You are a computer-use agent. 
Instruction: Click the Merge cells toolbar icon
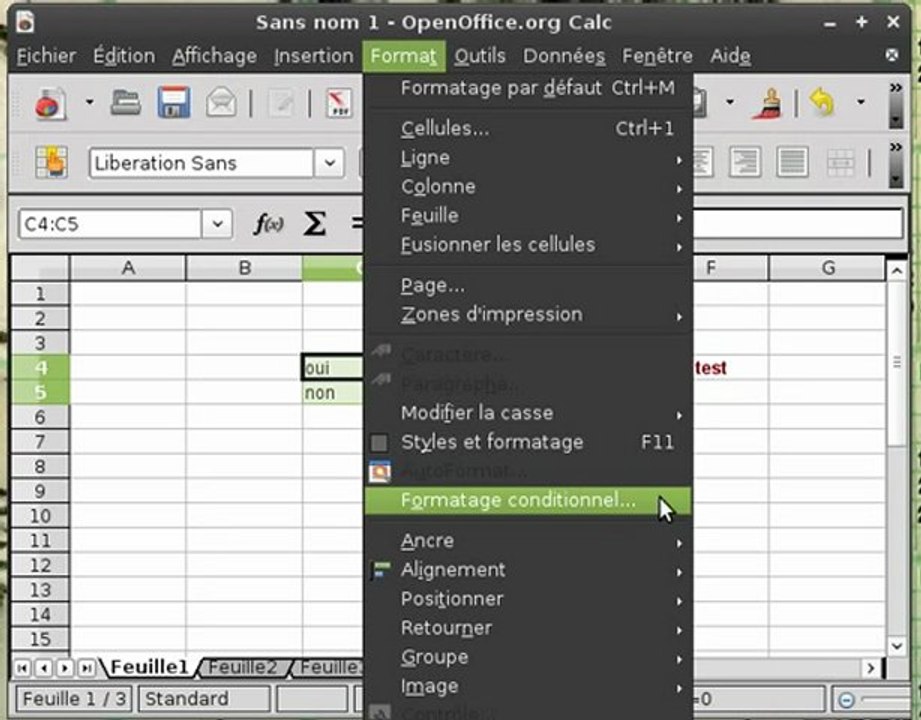tap(840, 163)
